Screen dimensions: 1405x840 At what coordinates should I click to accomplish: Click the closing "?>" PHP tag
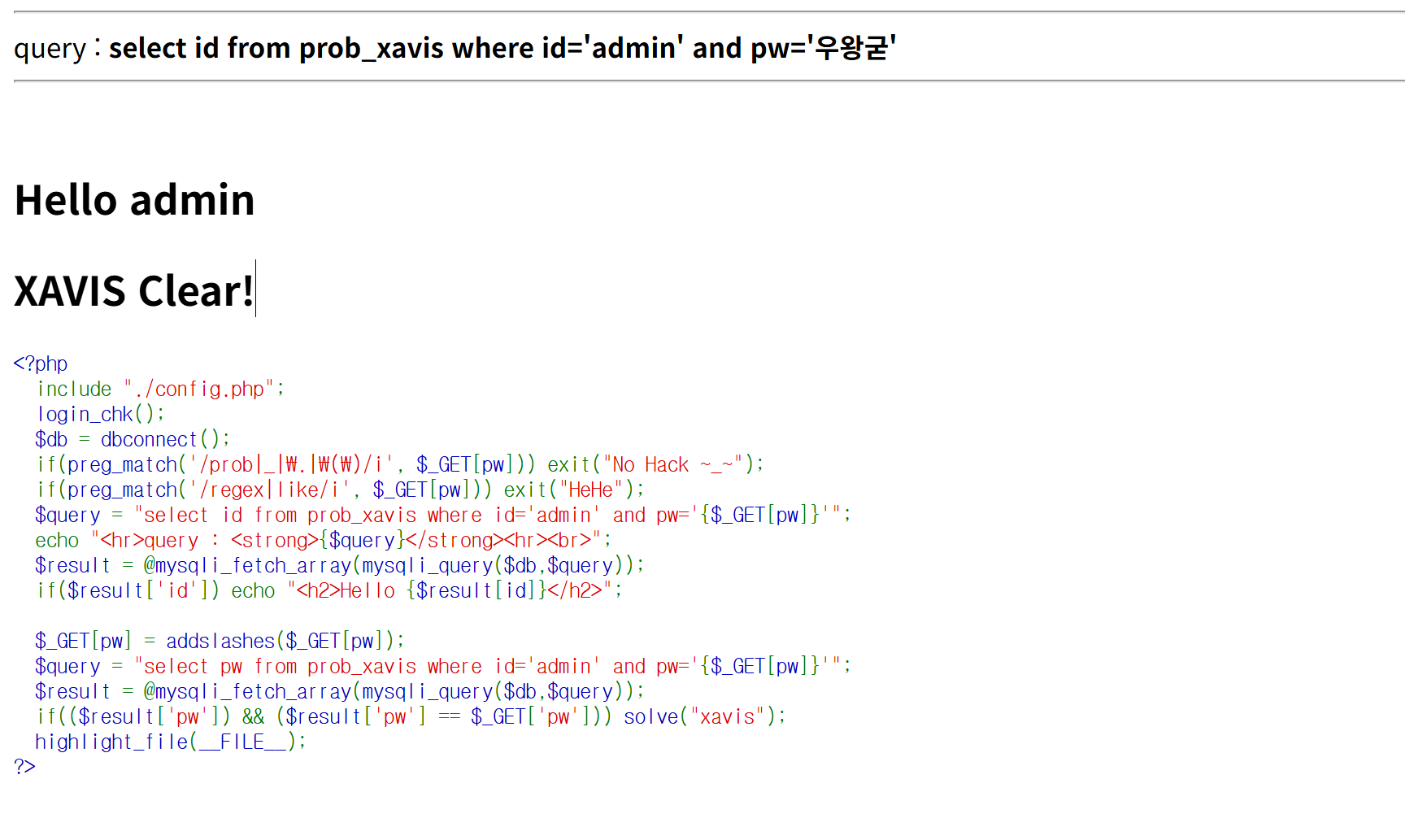tap(24, 767)
